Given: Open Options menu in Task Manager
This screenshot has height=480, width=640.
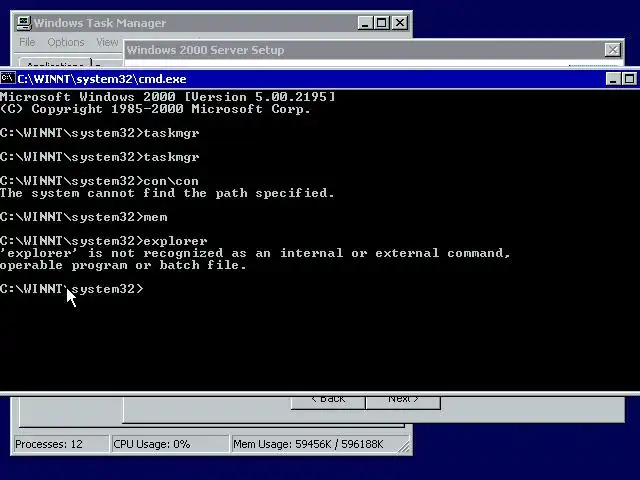Looking at the screenshot, I should [x=66, y=42].
